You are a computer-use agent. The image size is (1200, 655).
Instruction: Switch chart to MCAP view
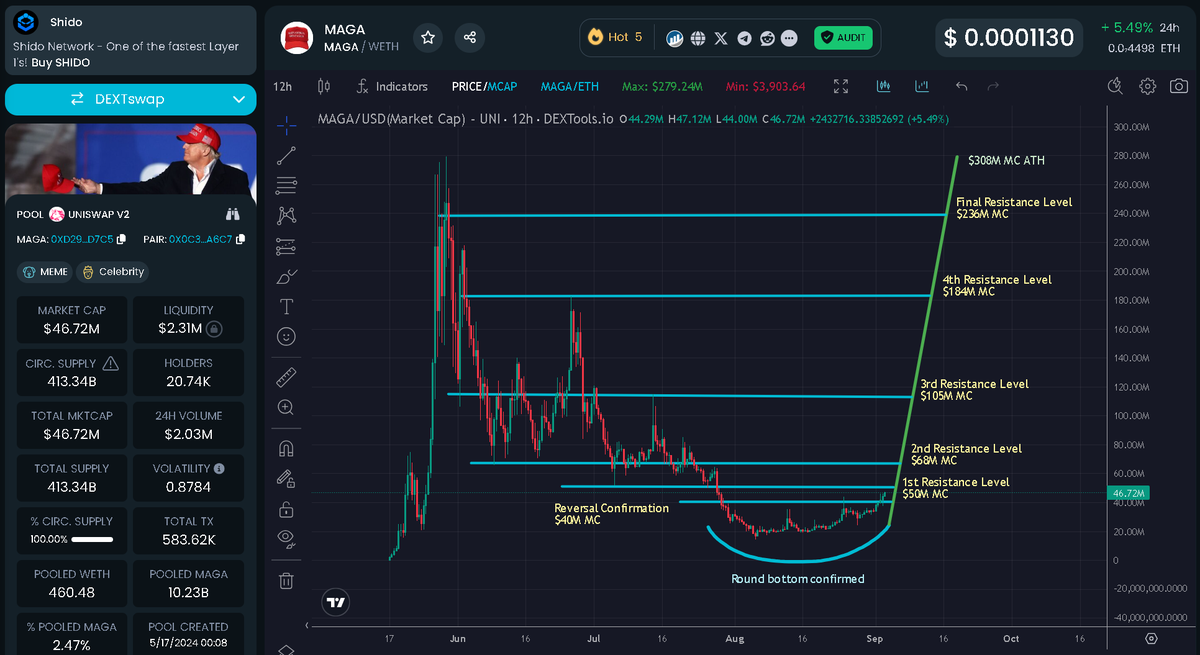[x=503, y=87]
